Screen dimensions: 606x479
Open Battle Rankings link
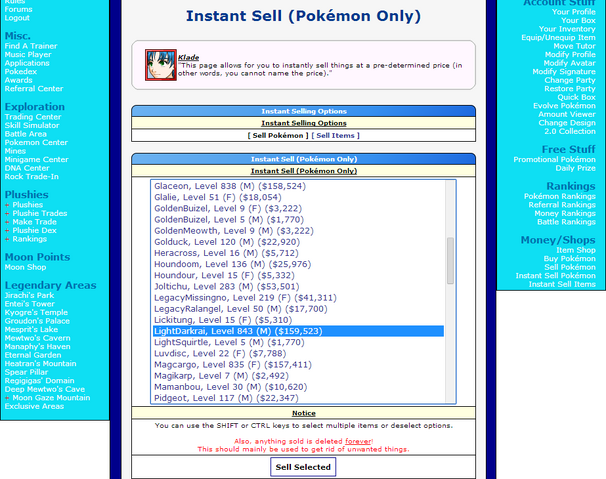566,222
